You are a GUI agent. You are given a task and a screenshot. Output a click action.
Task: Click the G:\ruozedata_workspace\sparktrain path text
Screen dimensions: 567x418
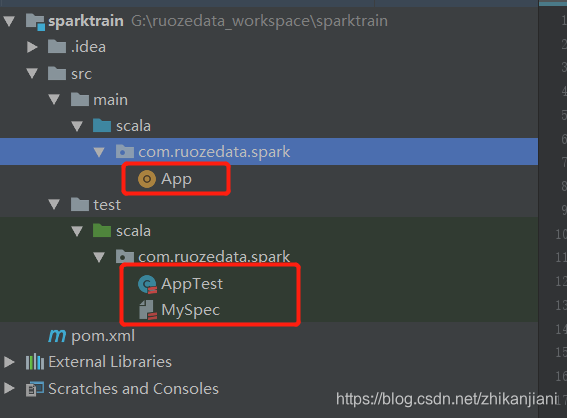point(259,21)
